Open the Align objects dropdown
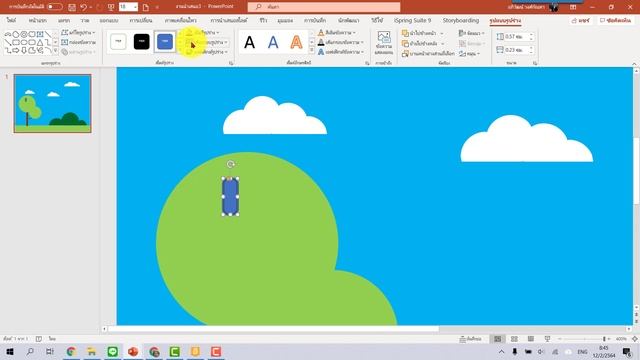Viewport: 640px width, 360px height. pos(472,33)
